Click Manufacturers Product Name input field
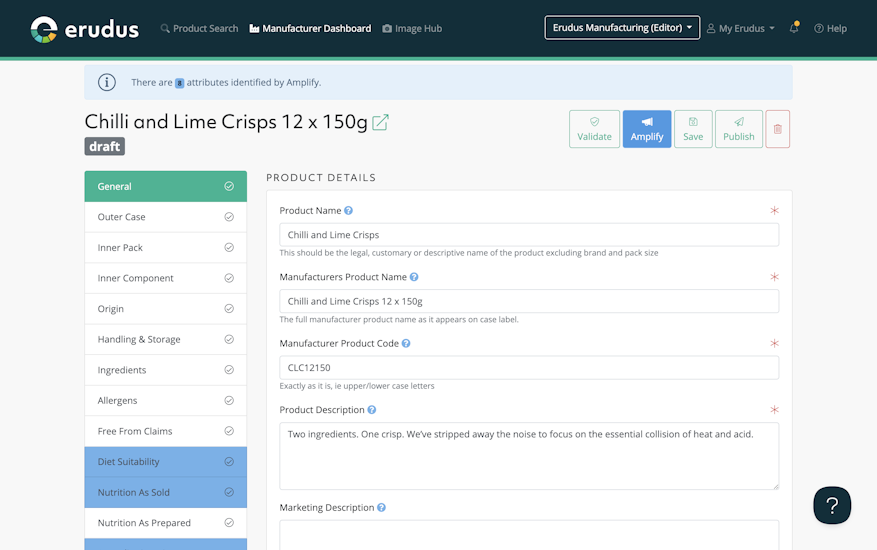This screenshot has height=550, width=877. click(529, 301)
